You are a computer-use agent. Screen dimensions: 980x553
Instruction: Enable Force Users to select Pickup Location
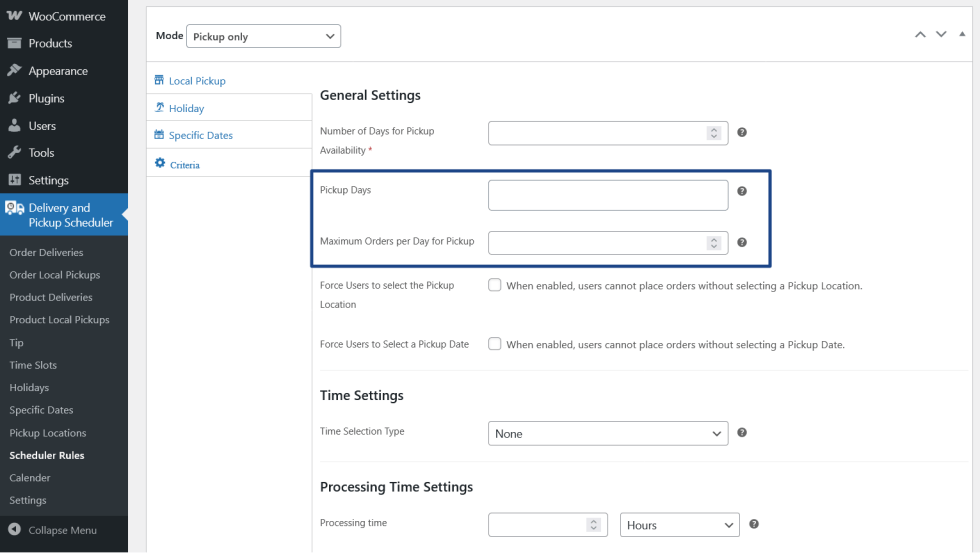(x=494, y=285)
